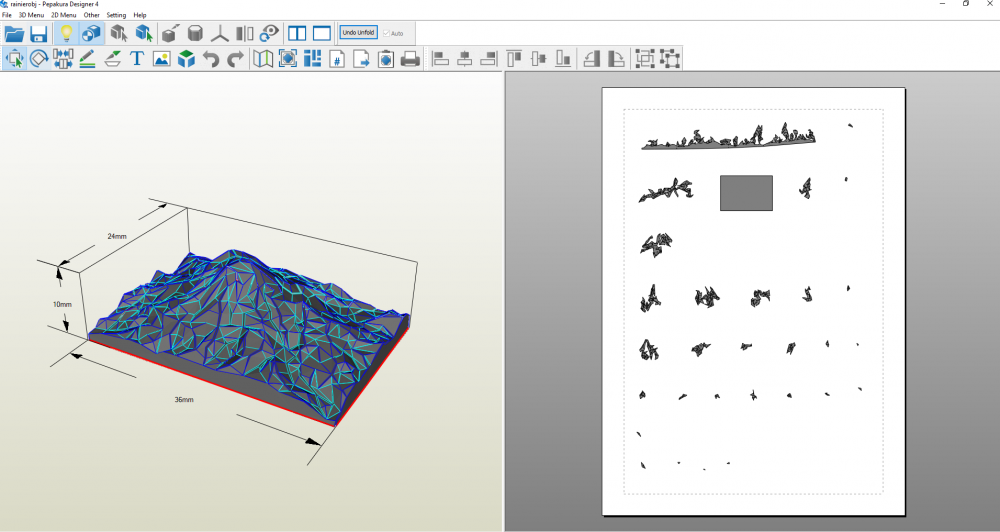Image resolution: width=1000 pixels, height=532 pixels.
Task: Toggle the light bulb lighting button
Action: click(x=66, y=34)
